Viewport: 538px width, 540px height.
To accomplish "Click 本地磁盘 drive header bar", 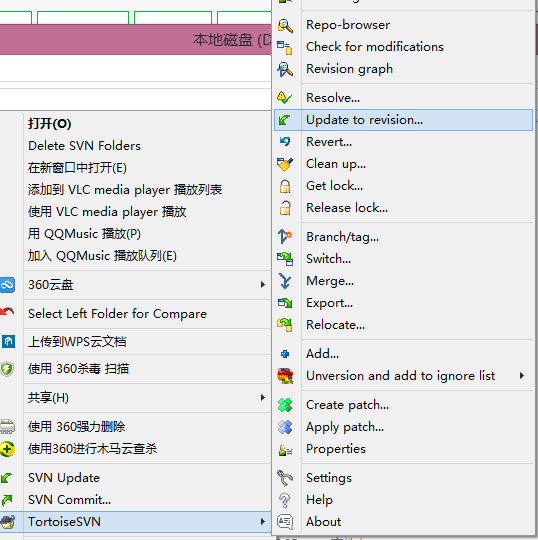I will point(136,40).
